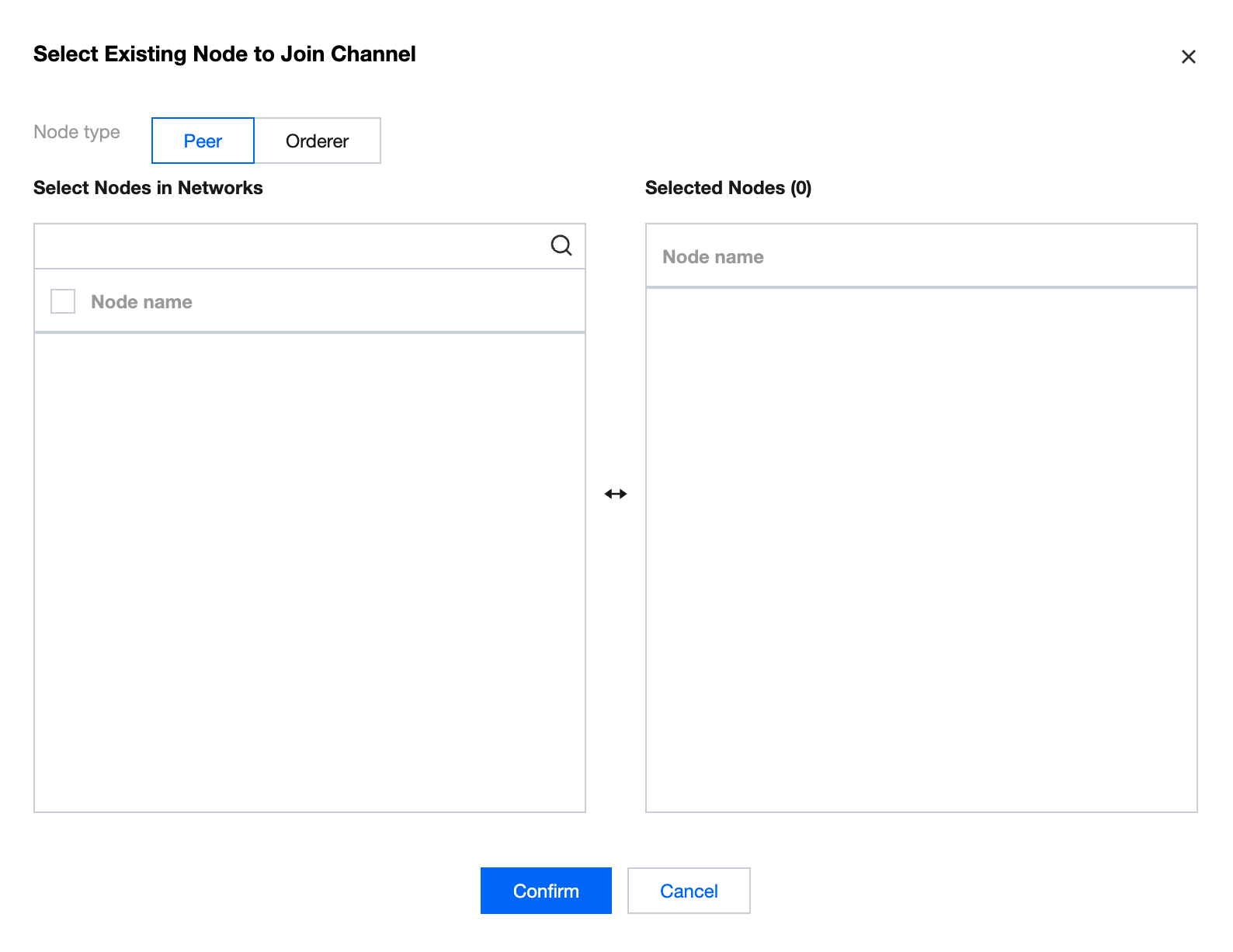The width and height of the screenshot is (1233, 952).
Task: Click the Node type label
Action: (77, 132)
